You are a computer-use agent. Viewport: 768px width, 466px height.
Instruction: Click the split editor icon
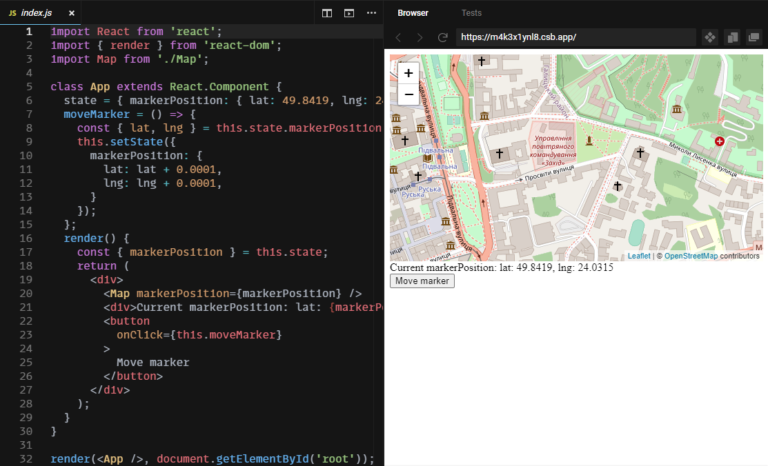point(327,13)
